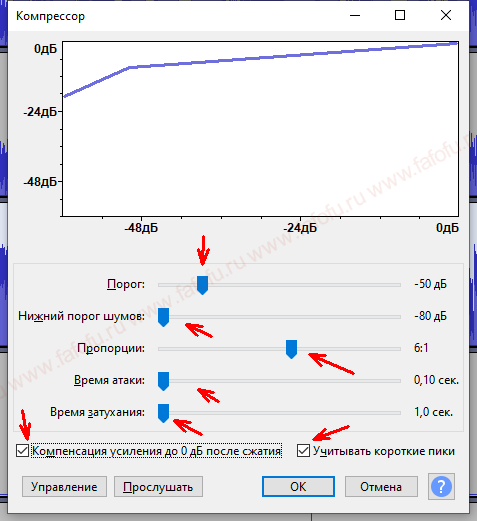Click the Отмена button
Screen dimensions: 477x521
click(381, 487)
